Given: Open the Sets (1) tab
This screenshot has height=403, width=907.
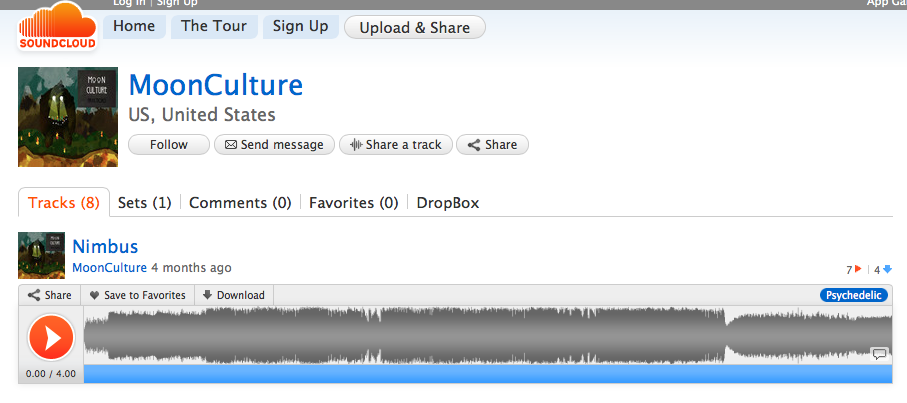Looking at the screenshot, I should pos(145,203).
